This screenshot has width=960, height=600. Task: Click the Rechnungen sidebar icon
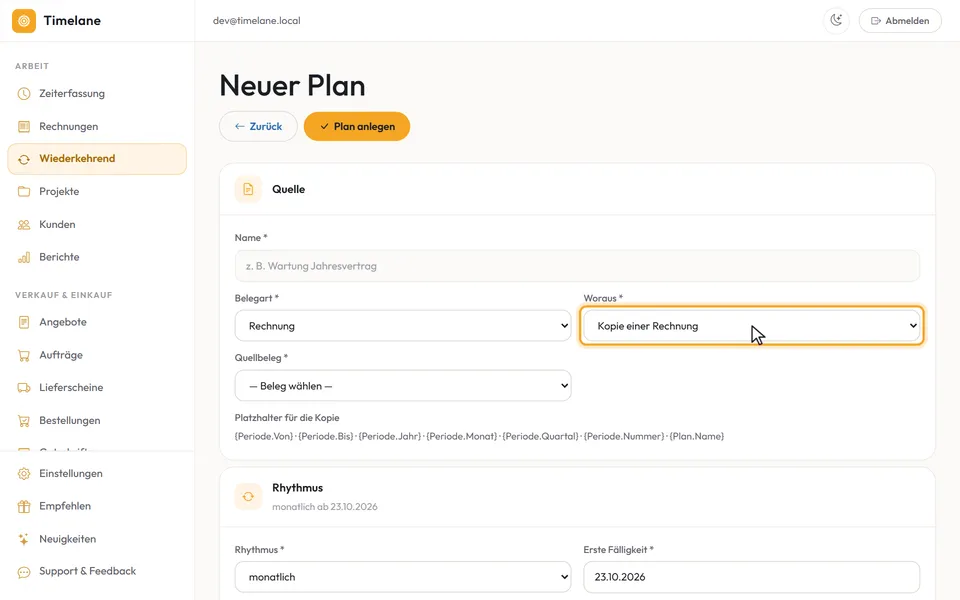click(24, 126)
